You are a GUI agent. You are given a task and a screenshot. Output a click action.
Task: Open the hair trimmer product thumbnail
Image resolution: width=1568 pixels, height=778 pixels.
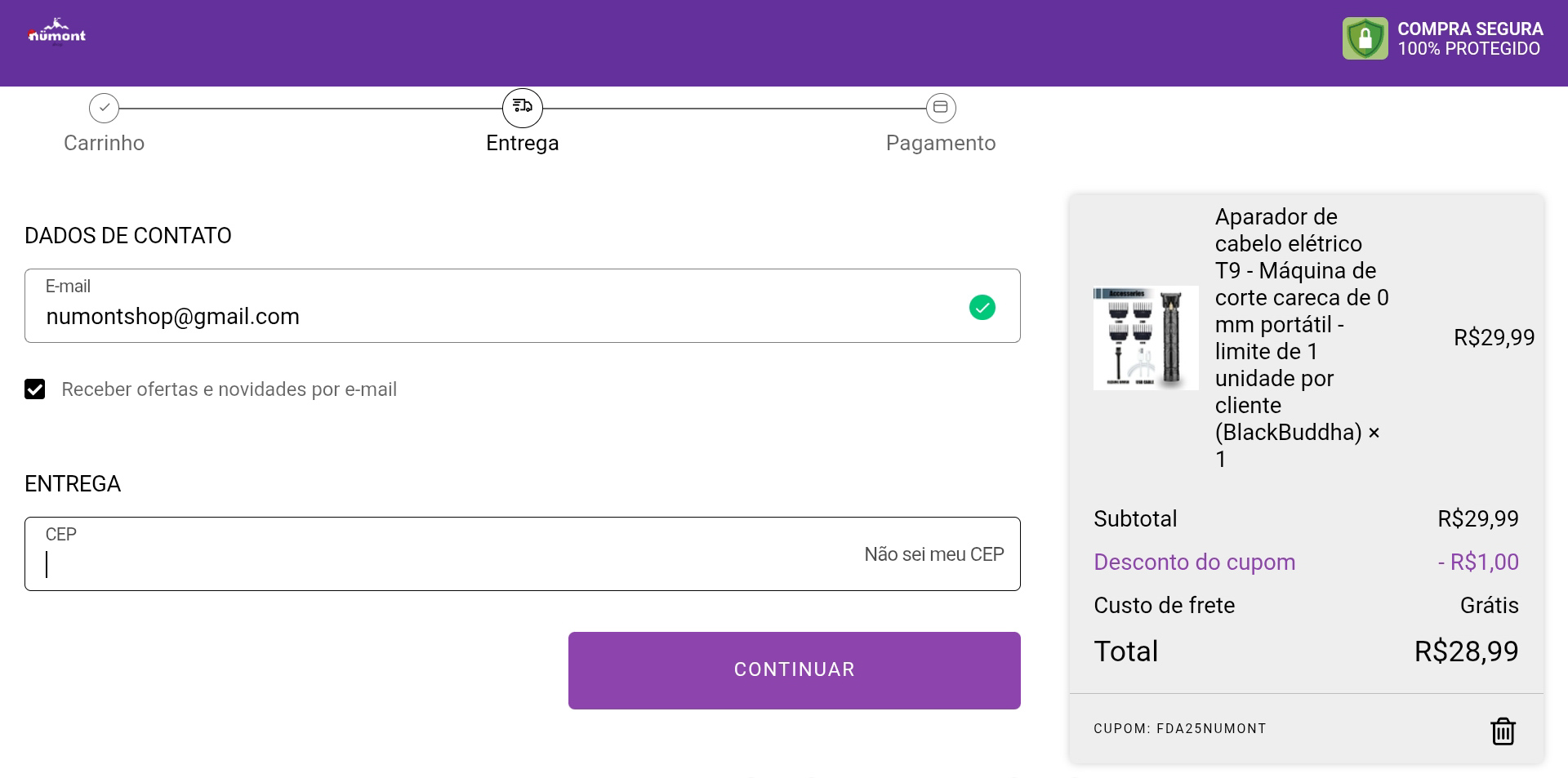(x=1146, y=338)
